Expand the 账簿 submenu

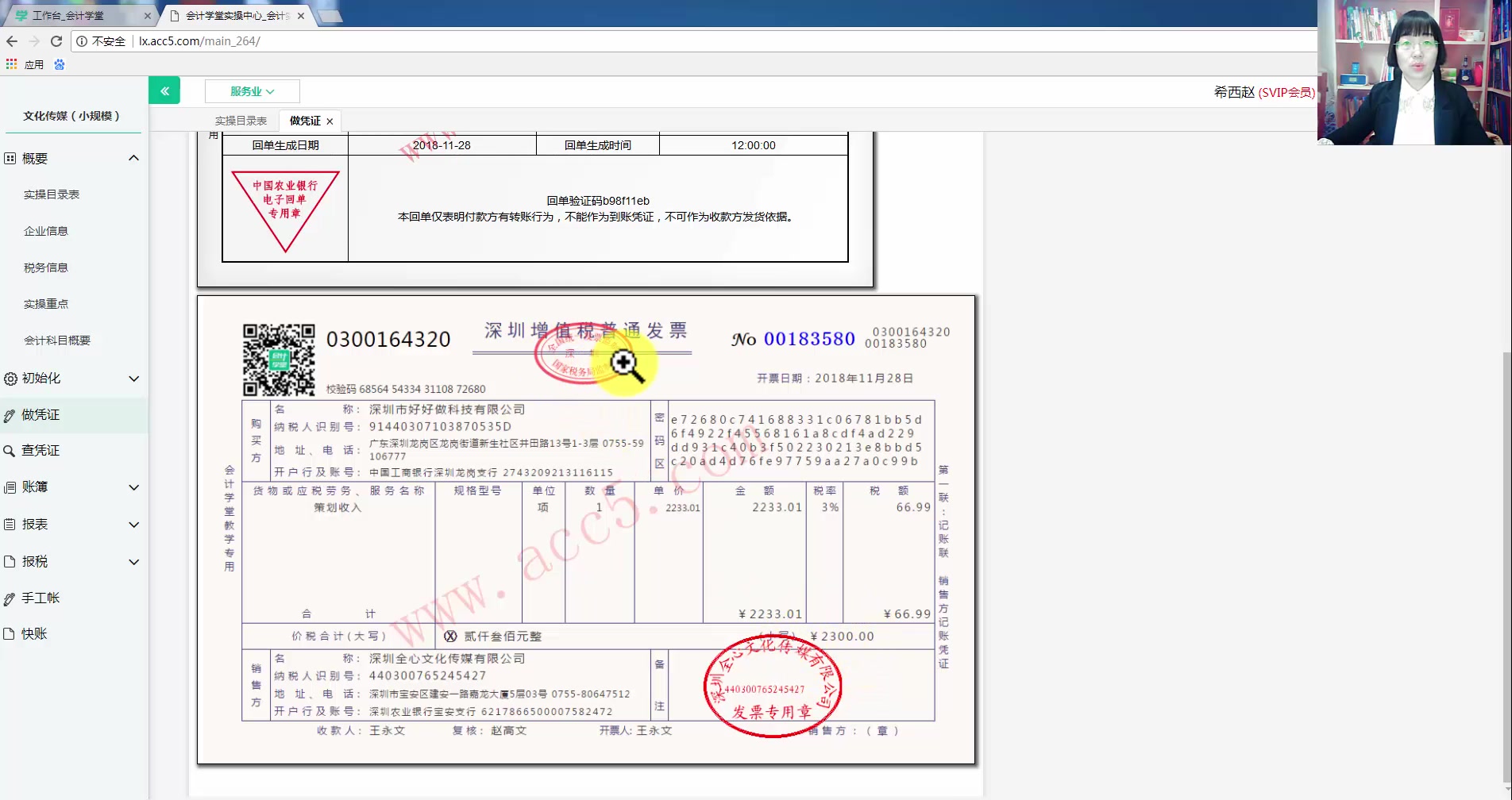(x=133, y=487)
